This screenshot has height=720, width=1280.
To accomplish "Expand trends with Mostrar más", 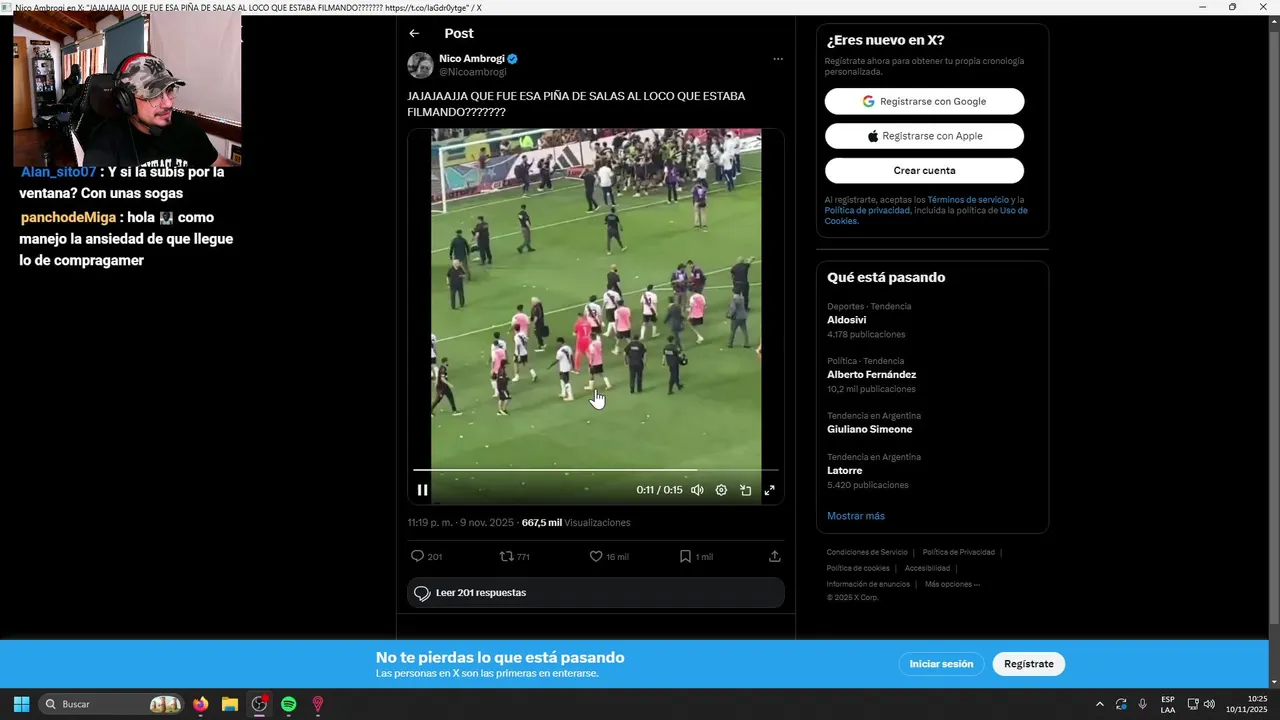I will pyautogui.click(x=856, y=516).
